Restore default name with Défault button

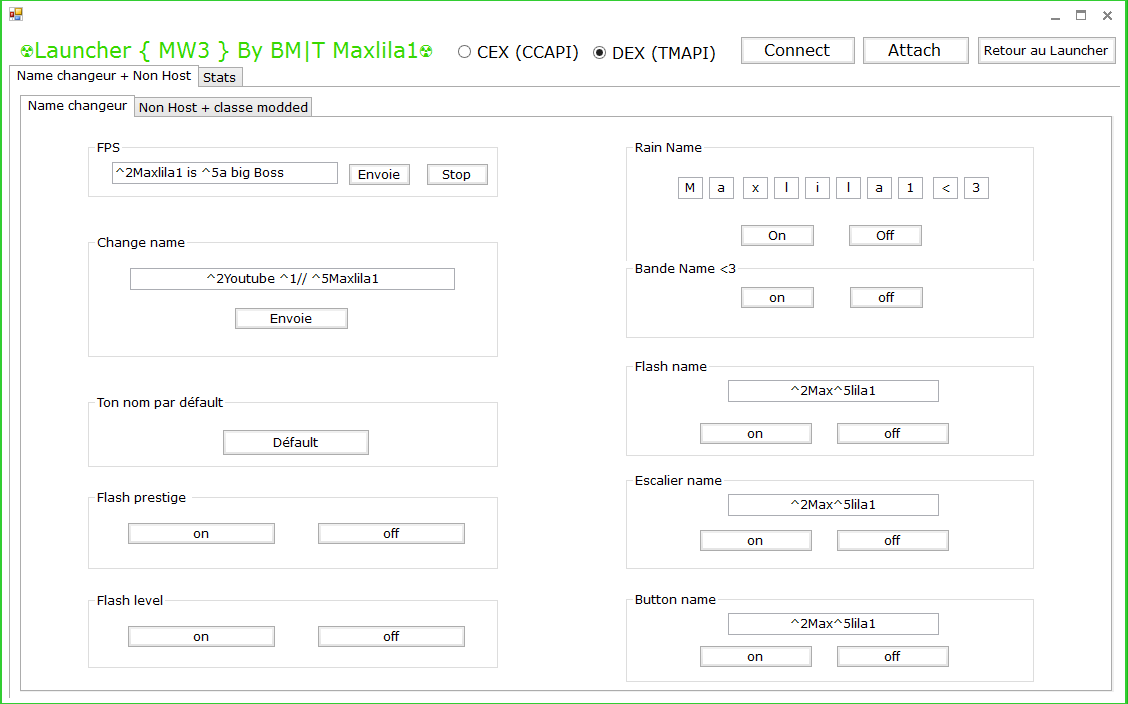(x=296, y=442)
